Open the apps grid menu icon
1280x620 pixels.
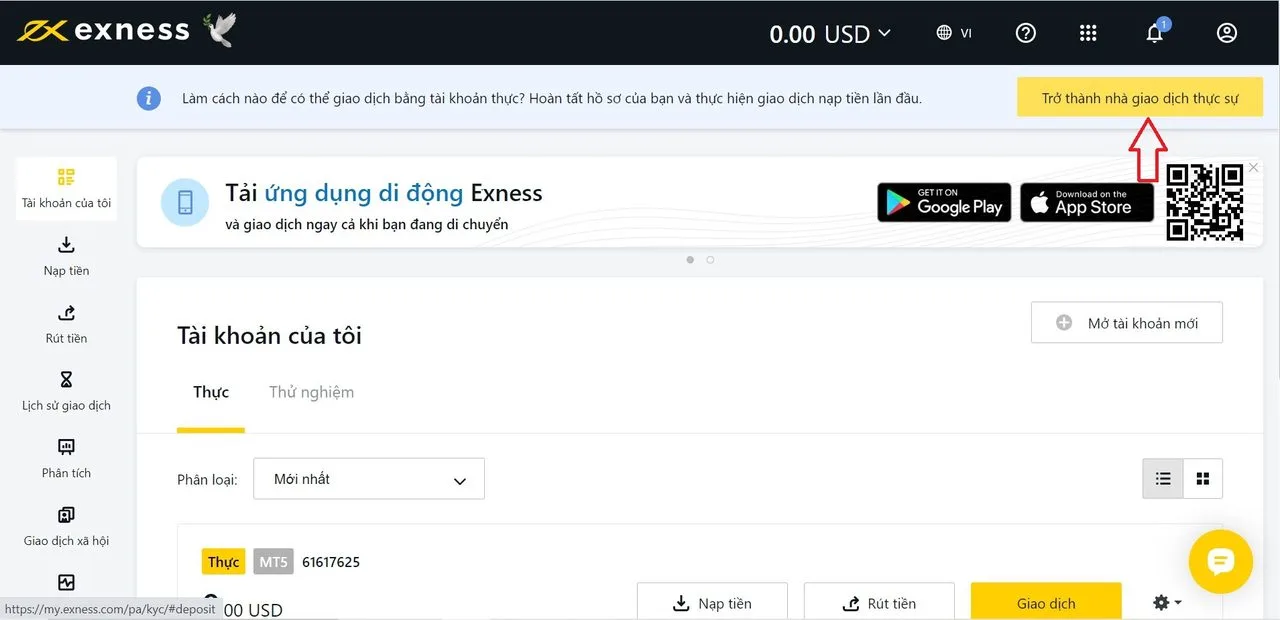1089,33
